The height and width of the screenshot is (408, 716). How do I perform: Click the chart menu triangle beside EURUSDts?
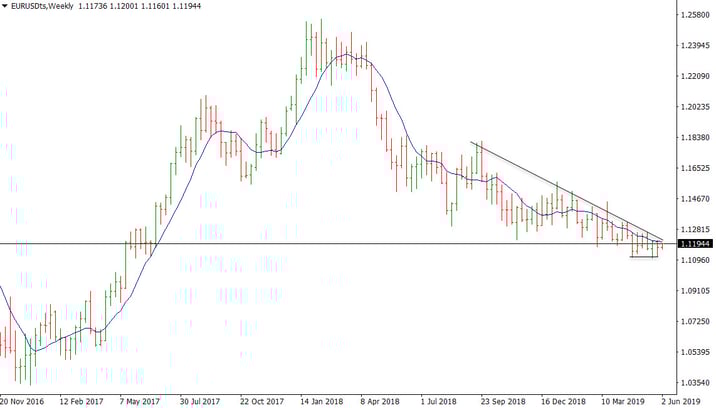pos(5,6)
